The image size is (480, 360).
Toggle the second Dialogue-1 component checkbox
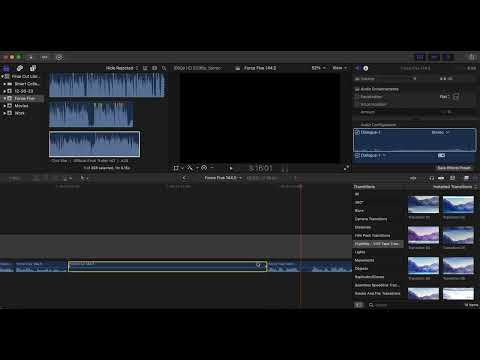357,156
